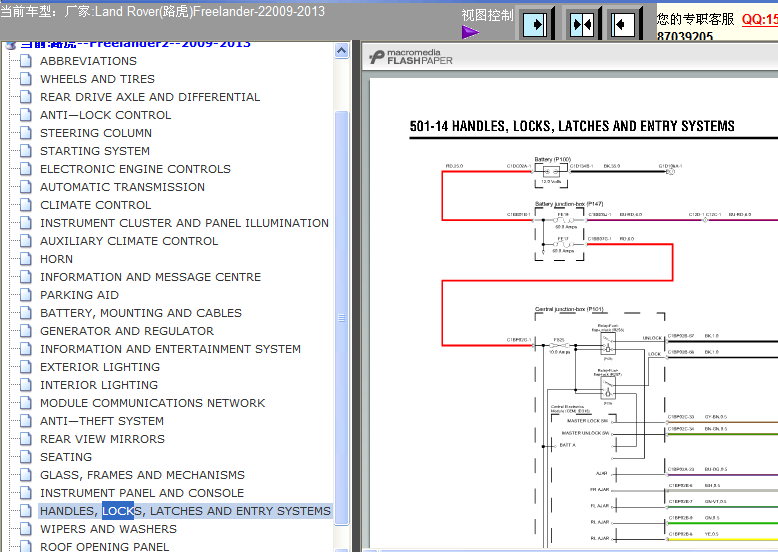Image resolution: width=778 pixels, height=552 pixels.
Task: Select REAR DRIVE AXLE AND DIFFERENTIAL
Action: pyautogui.click(x=150, y=97)
